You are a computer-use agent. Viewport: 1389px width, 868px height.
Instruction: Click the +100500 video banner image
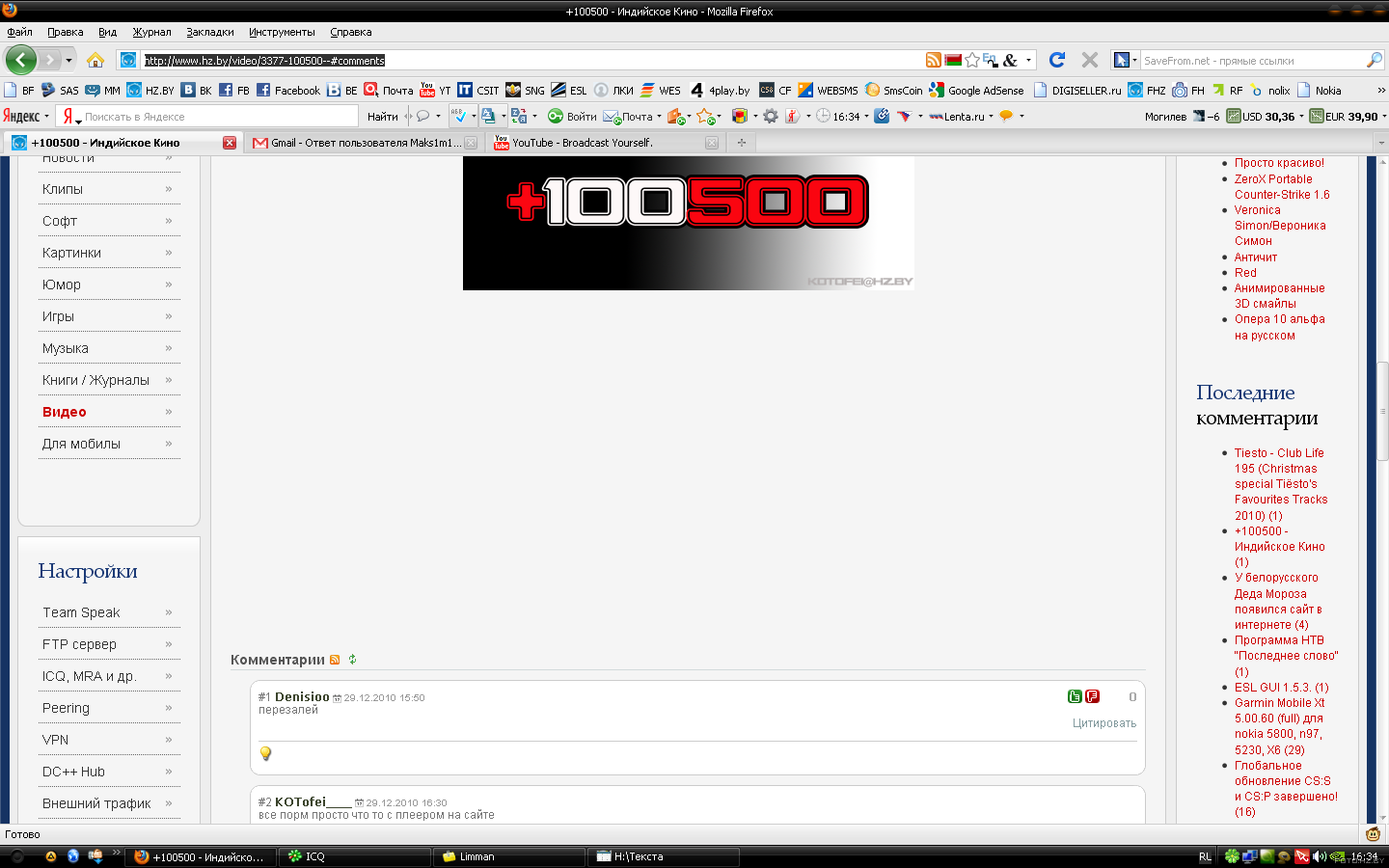(689, 223)
